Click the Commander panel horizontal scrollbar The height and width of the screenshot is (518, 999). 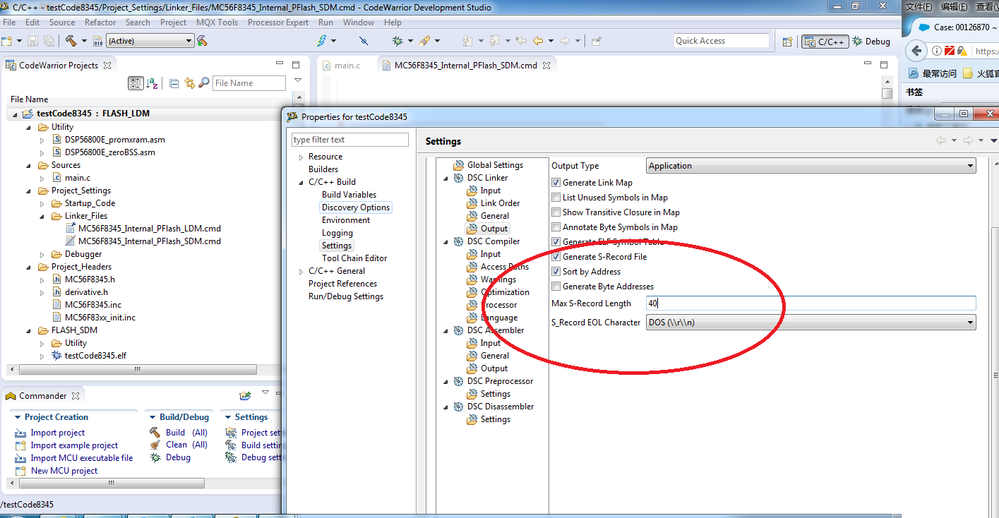point(111,483)
